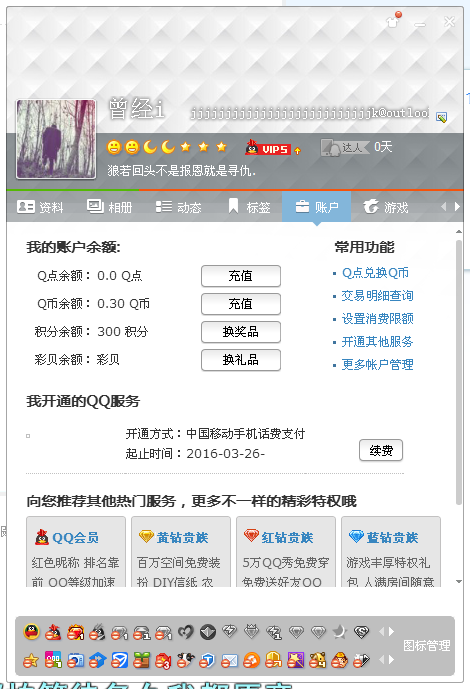Click the yellow QQ penguin icon in the icon bar

[x=32, y=632]
